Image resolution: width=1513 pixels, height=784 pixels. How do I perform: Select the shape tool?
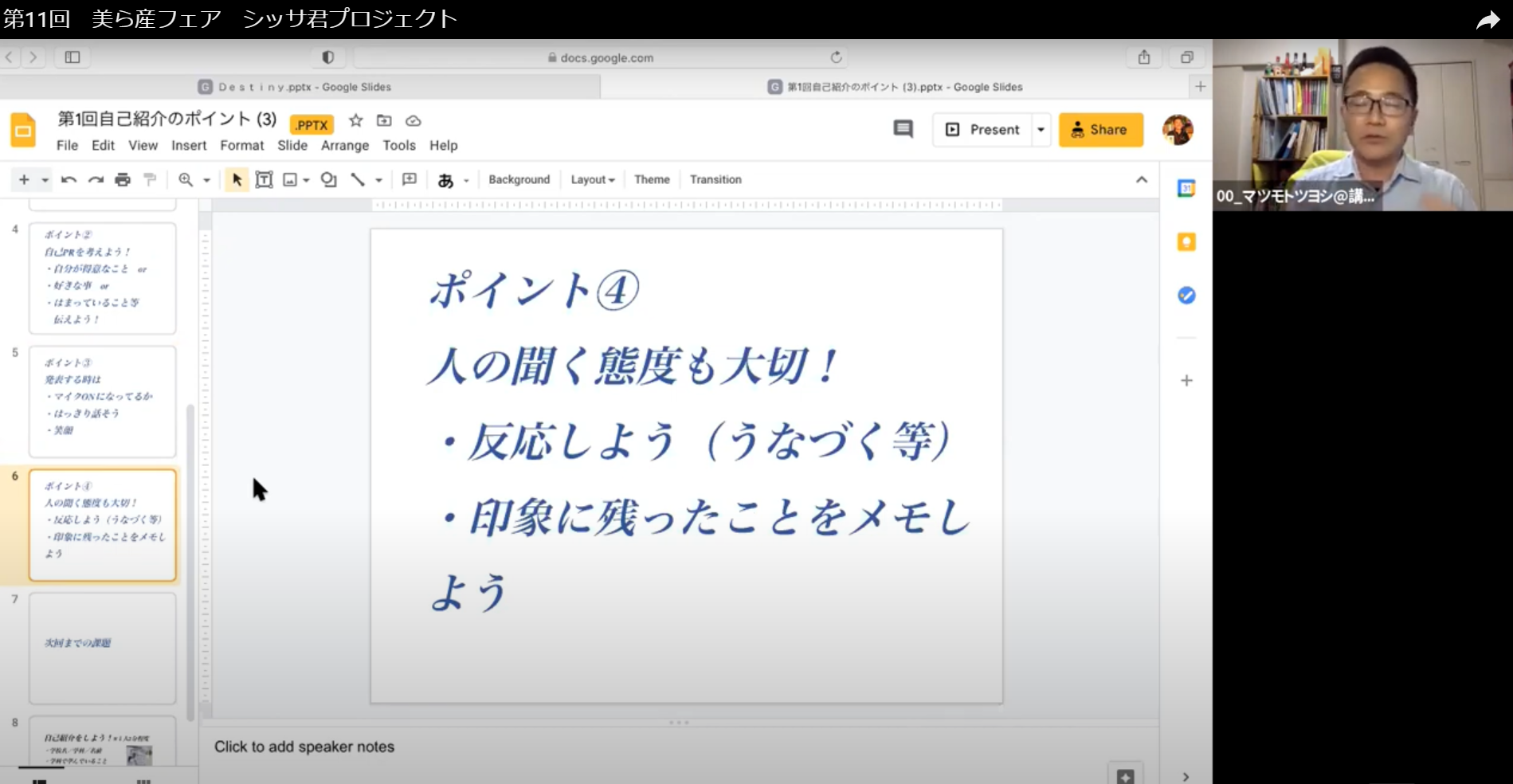pyautogui.click(x=328, y=180)
